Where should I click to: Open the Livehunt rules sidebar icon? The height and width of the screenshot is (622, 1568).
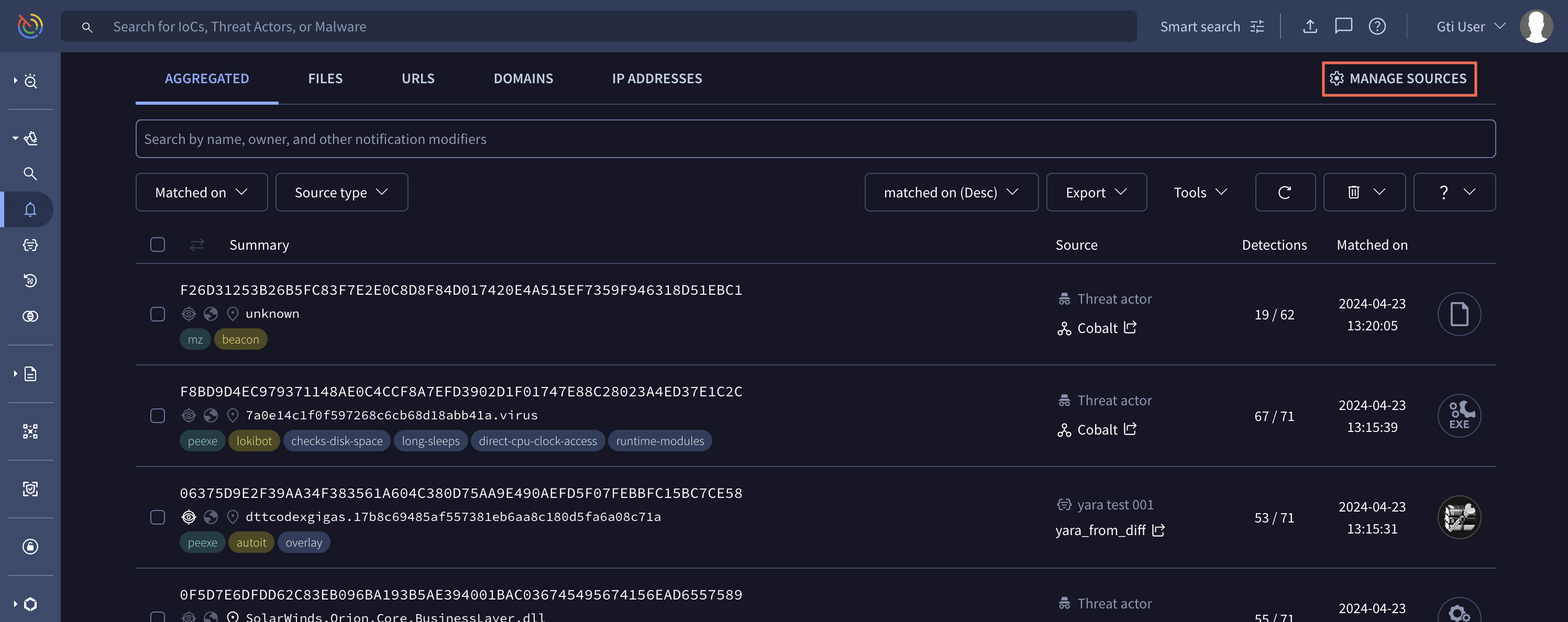30,245
